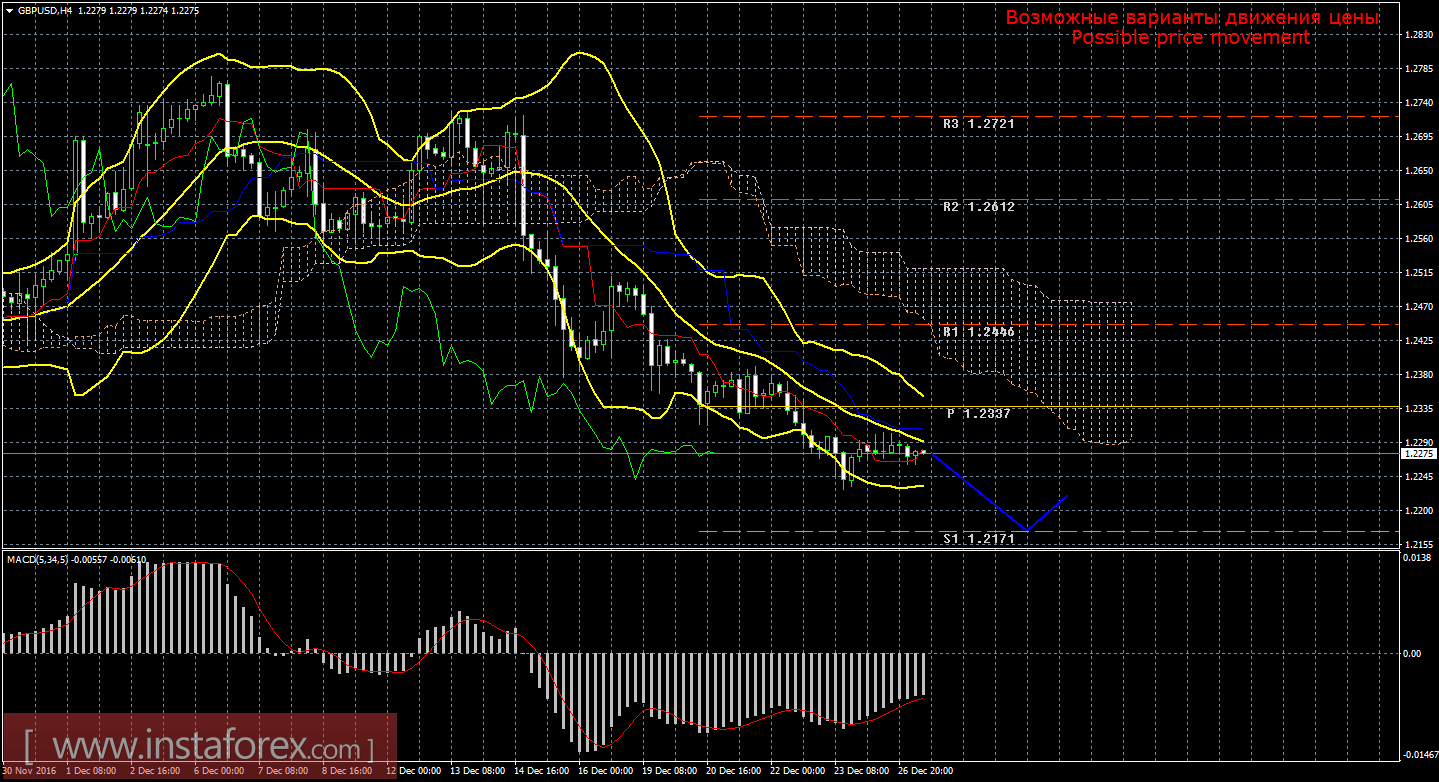Select the R3 1.2721 resistance label
This screenshot has height=782, width=1439.
coord(978,125)
